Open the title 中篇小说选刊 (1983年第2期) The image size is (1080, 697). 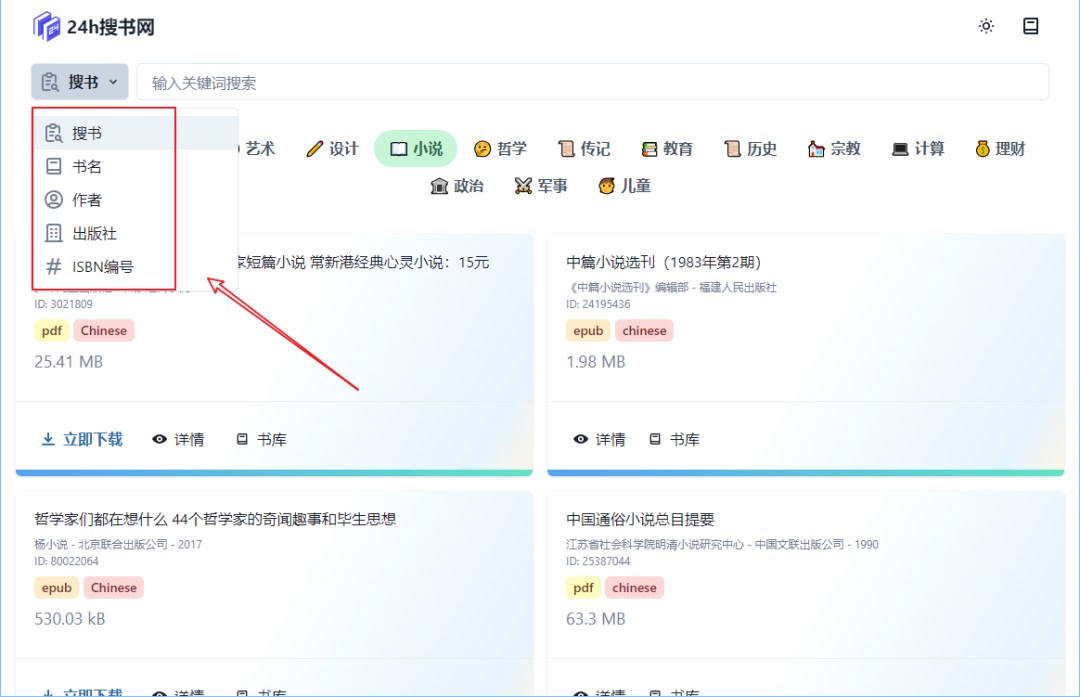(663, 262)
